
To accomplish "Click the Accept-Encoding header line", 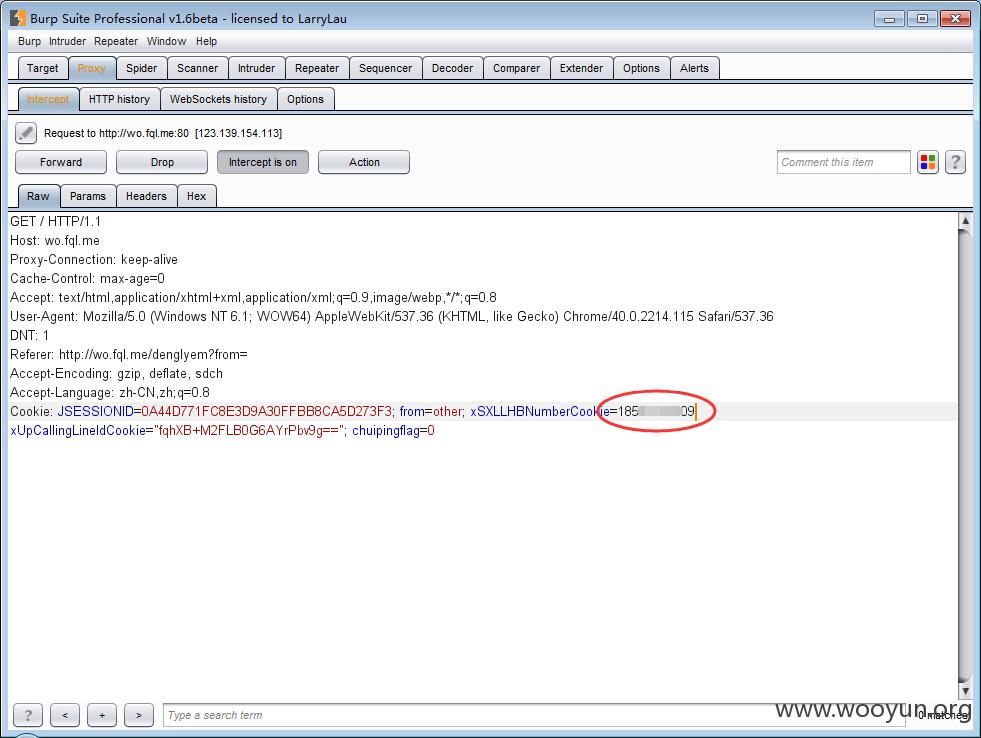I will tap(116, 373).
